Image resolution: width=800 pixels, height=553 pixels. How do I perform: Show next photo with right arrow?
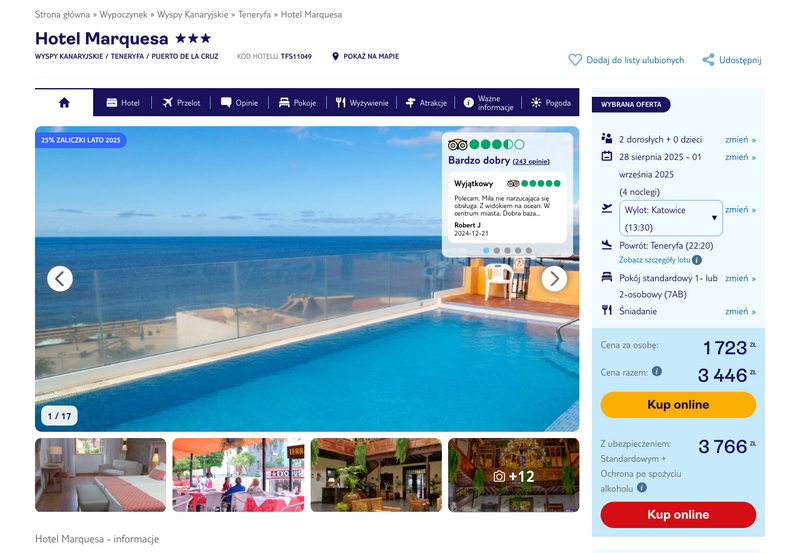pos(554,279)
